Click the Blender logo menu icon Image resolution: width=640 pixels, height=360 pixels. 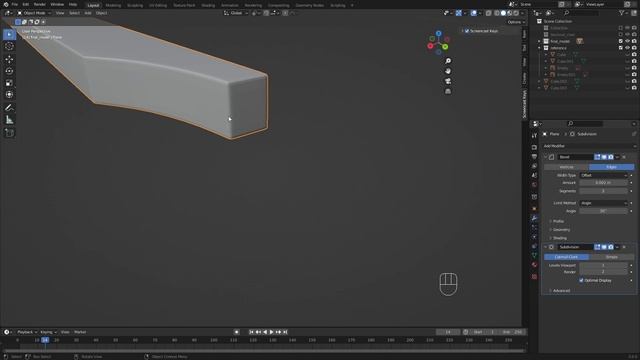click(6, 4)
